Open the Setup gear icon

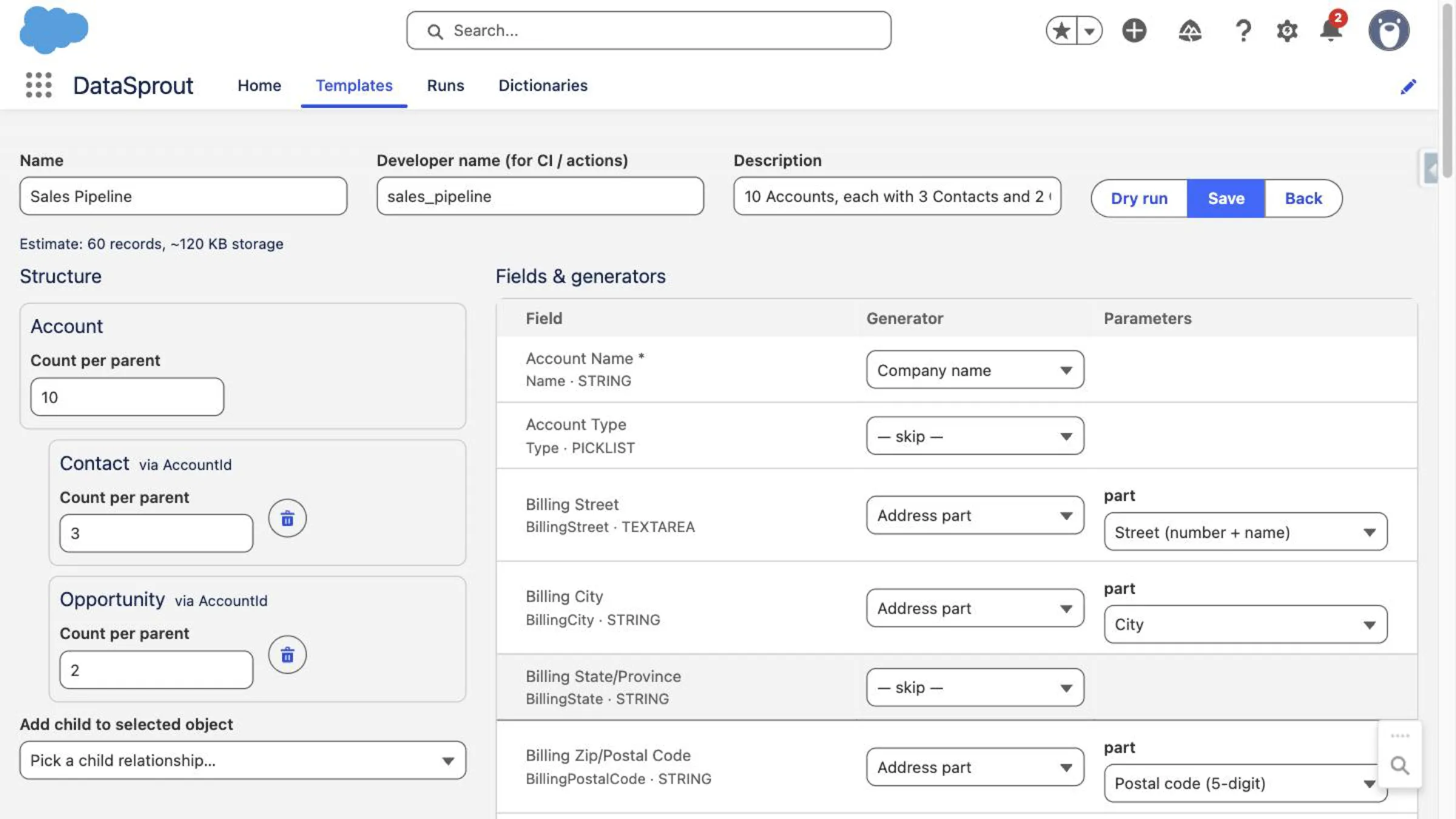point(1287,30)
